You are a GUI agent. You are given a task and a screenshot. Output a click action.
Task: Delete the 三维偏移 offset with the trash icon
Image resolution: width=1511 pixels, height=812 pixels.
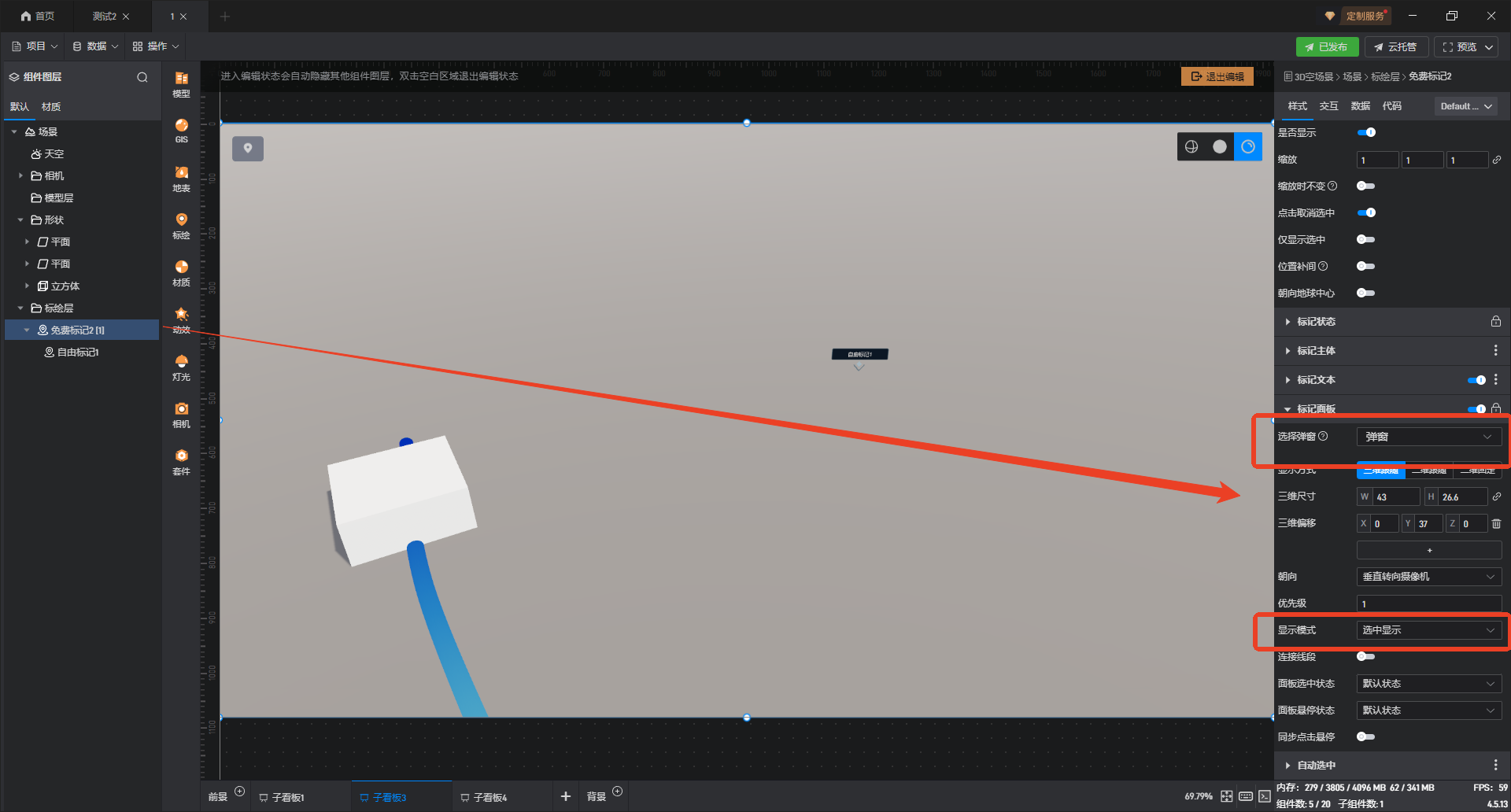[x=1496, y=523]
